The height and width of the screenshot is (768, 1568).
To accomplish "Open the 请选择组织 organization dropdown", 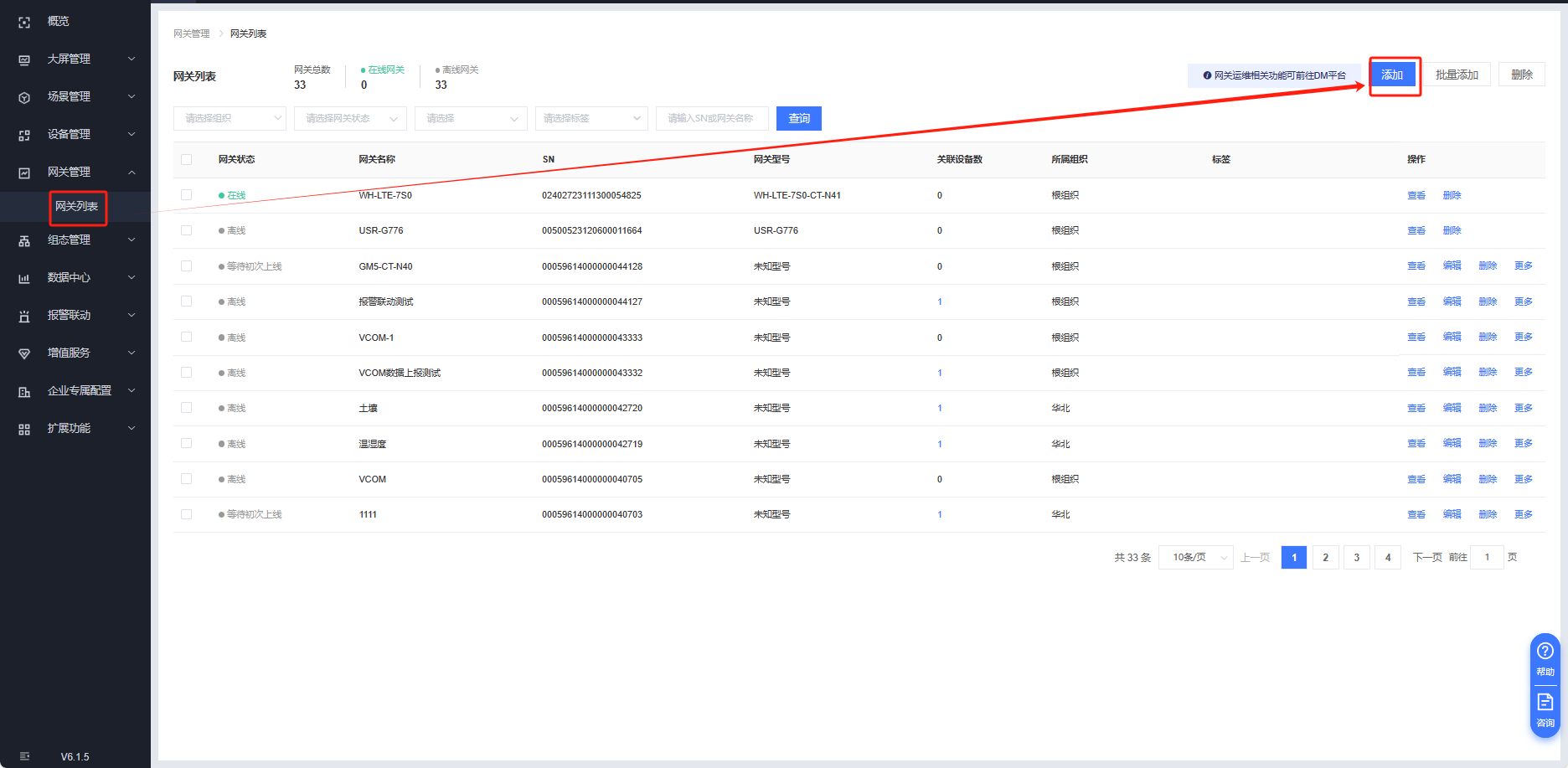I will 230,118.
